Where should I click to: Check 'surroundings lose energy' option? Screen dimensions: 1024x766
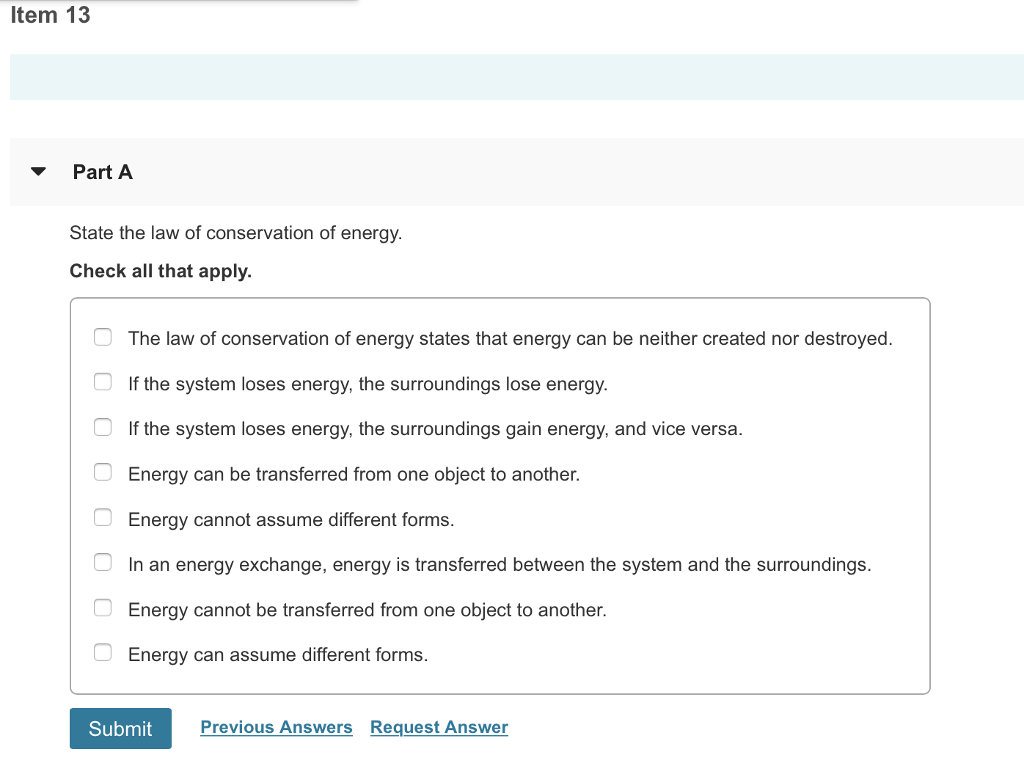pyautogui.click(x=103, y=382)
